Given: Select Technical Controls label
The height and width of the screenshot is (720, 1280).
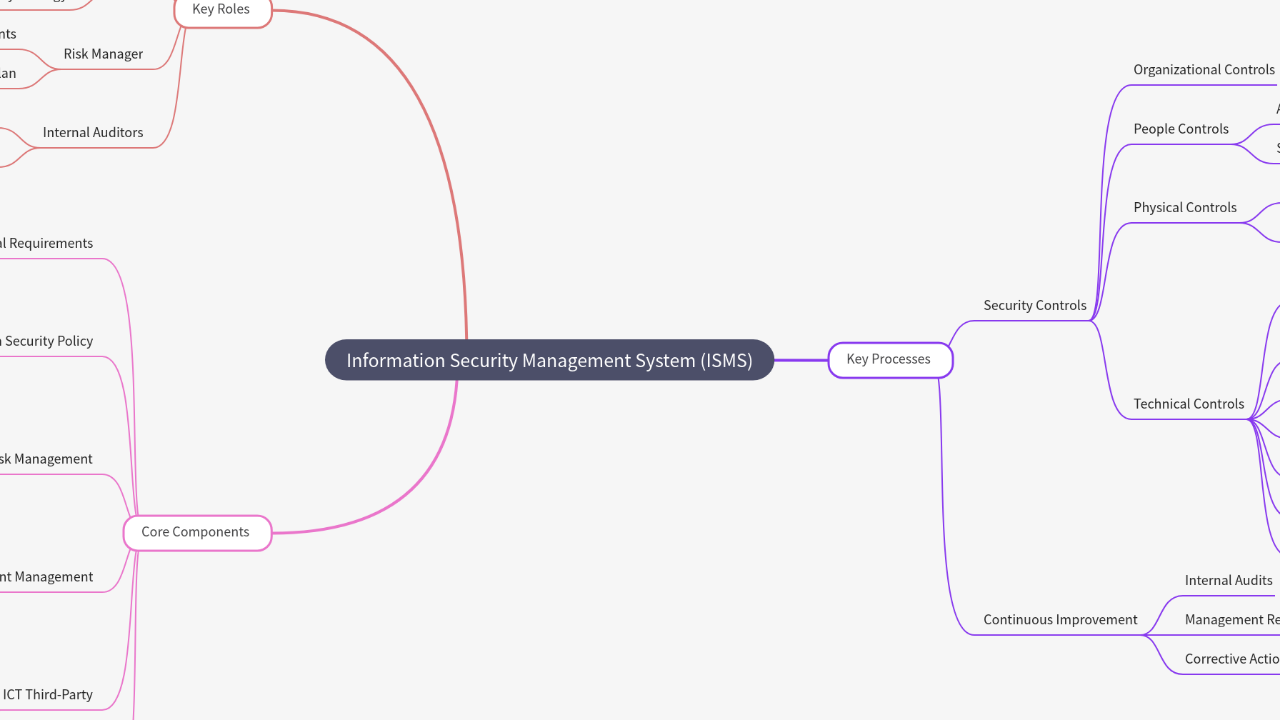Looking at the screenshot, I should [1189, 404].
